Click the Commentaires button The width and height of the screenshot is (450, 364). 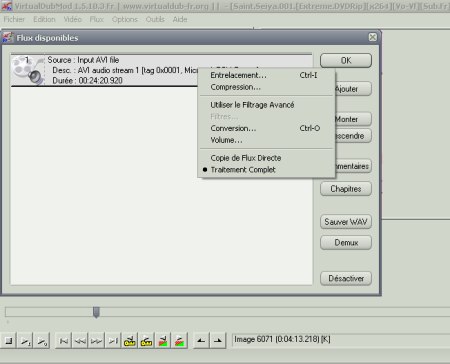353,166
